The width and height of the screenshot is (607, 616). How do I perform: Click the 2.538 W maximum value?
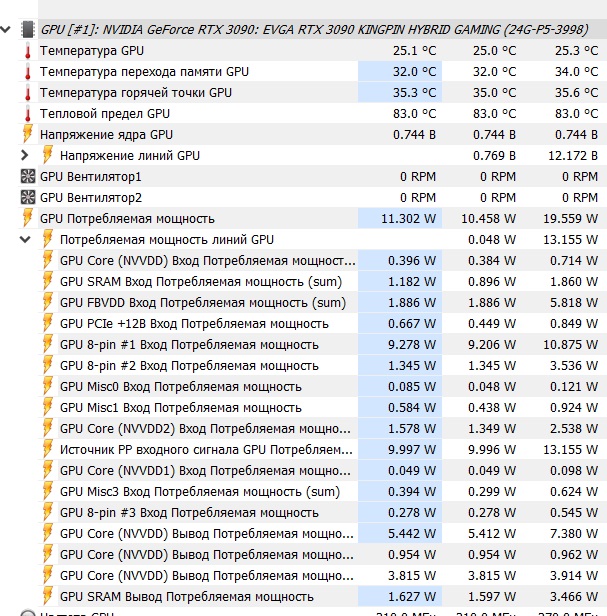(x=574, y=429)
